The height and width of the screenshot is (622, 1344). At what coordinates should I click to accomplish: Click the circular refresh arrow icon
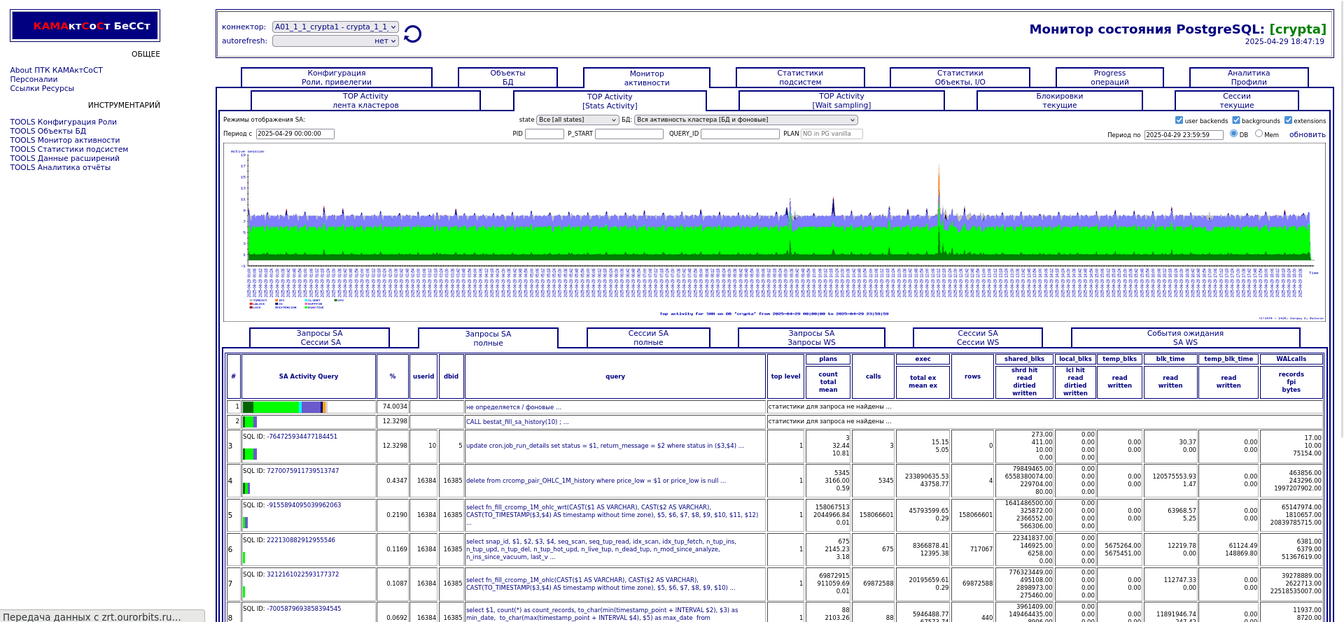(412, 34)
